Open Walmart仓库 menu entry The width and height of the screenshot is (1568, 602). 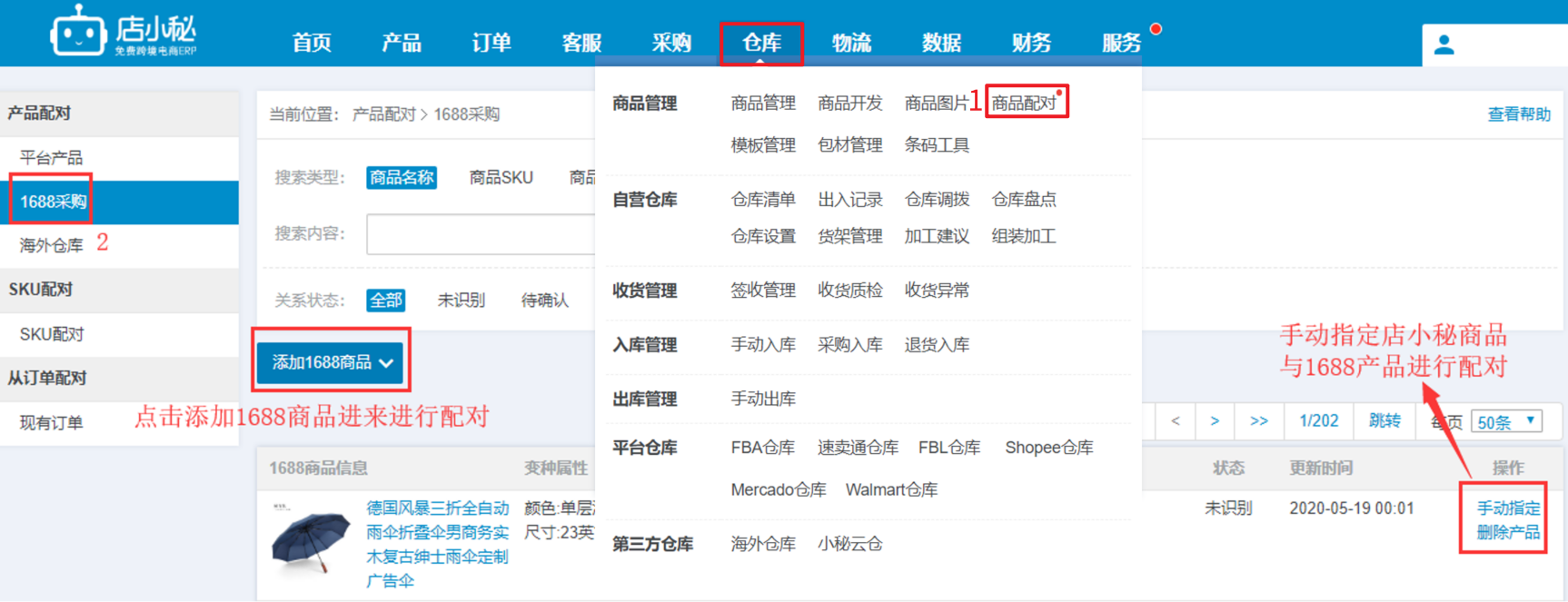click(x=891, y=490)
